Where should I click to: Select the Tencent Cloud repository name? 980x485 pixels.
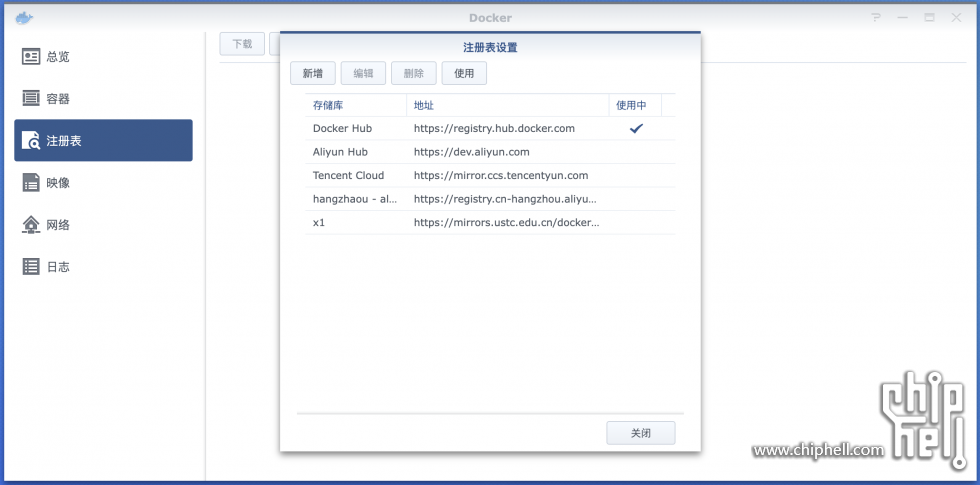point(349,176)
